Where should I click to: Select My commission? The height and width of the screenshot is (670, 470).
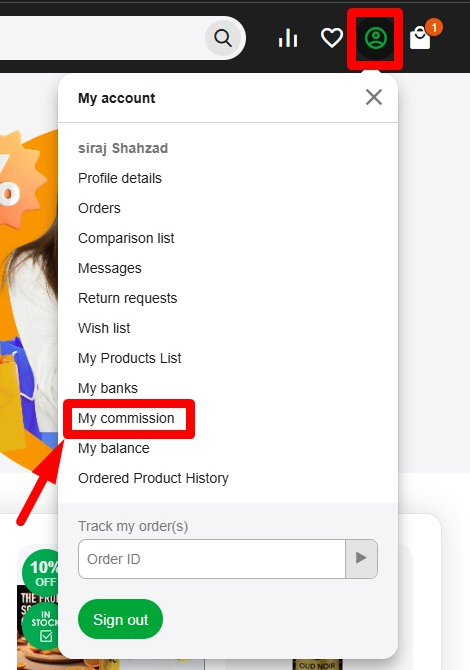point(126,418)
